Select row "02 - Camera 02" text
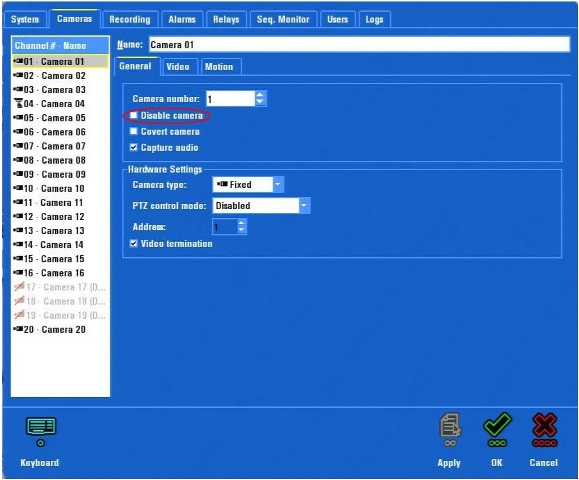The width and height of the screenshot is (579, 480). click(x=54, y=75)
